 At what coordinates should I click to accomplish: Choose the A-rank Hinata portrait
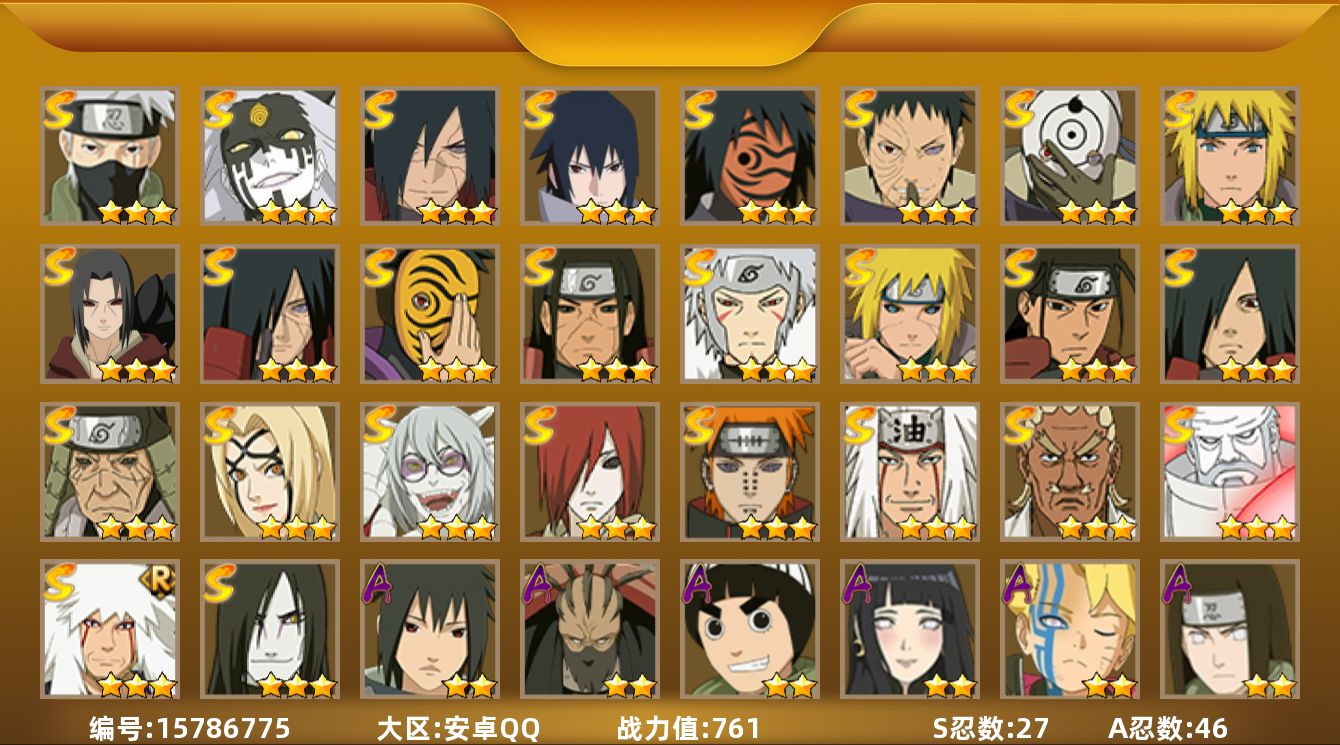click(910, 629)
